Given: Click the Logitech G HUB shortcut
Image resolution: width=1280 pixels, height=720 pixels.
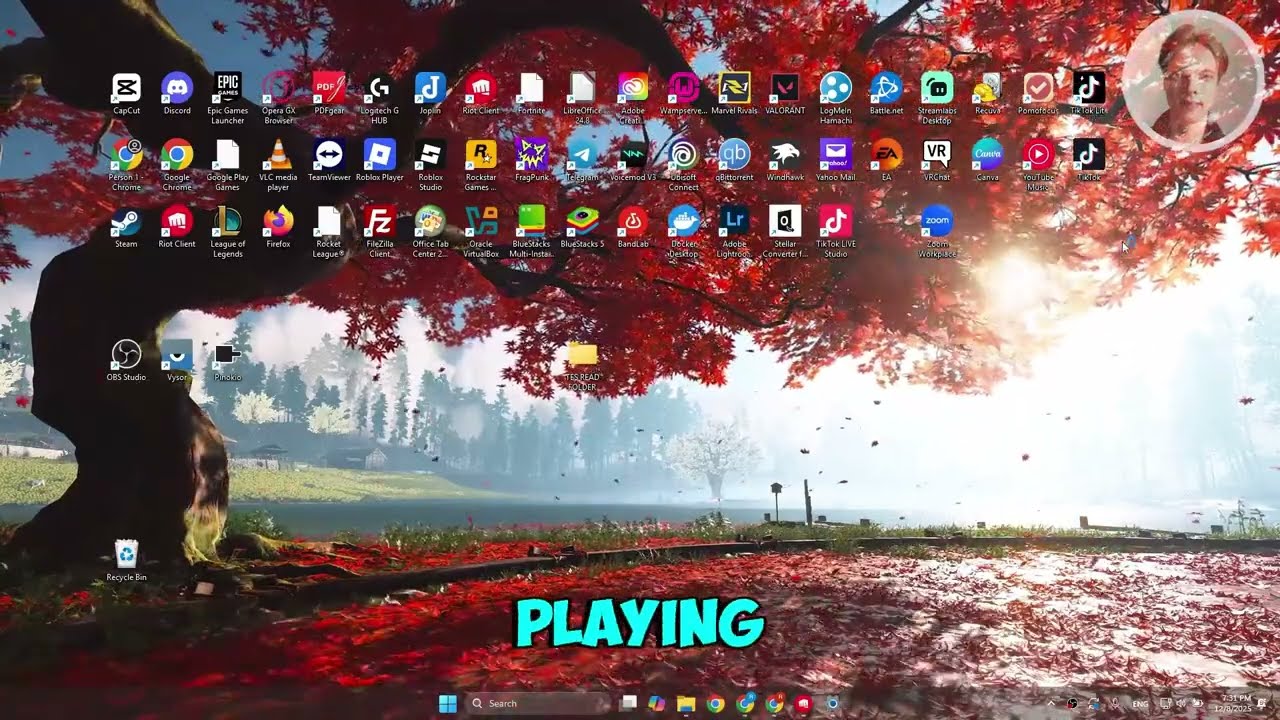Looking at the screenshot, I should click(379, 88).
